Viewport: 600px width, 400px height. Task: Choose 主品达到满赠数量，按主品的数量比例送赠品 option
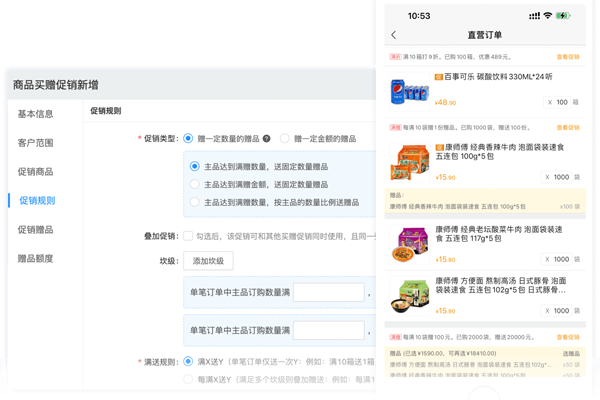[x=195, y=202]
